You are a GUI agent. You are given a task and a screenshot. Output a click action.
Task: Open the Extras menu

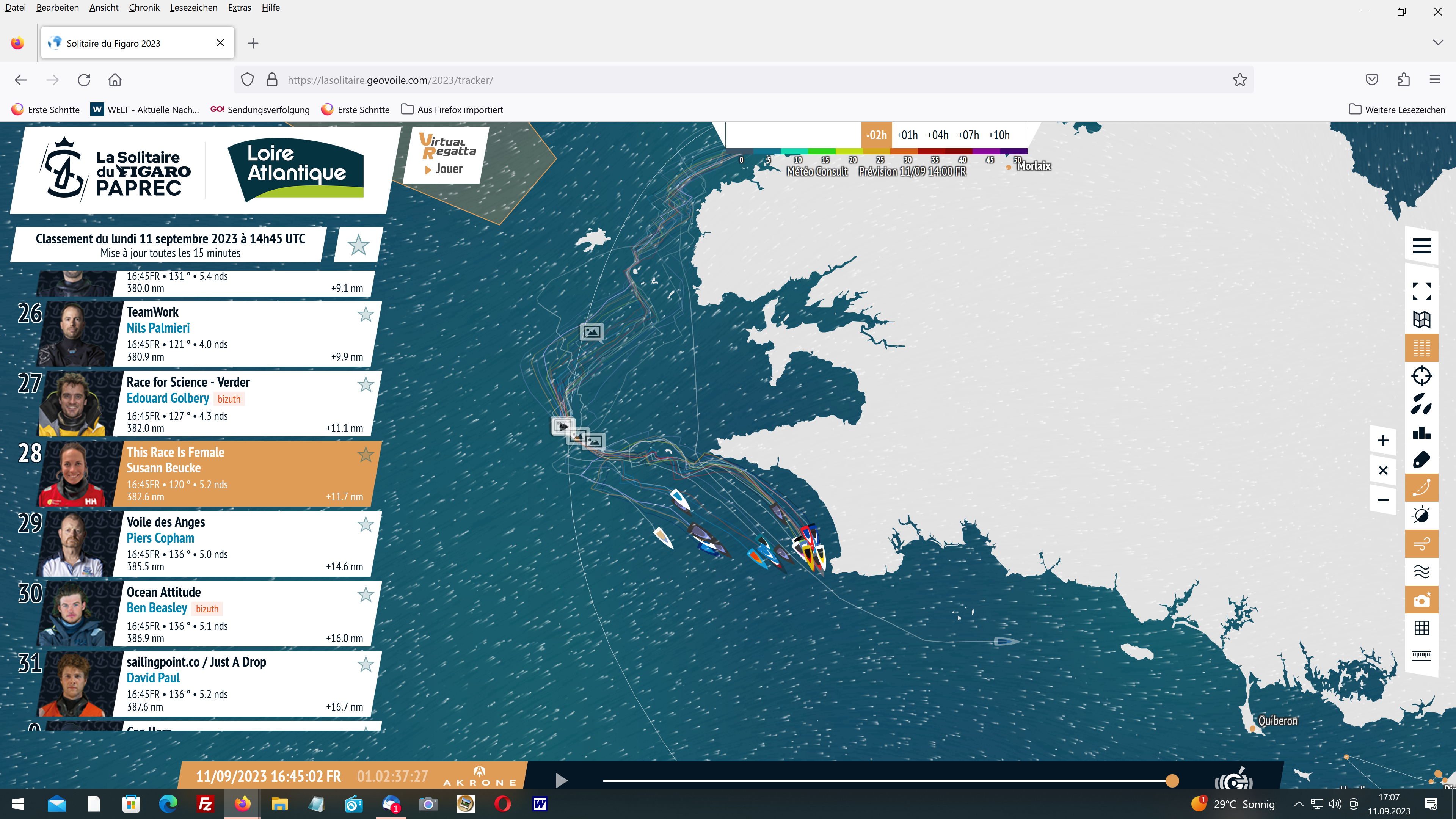tap(240, 7)
